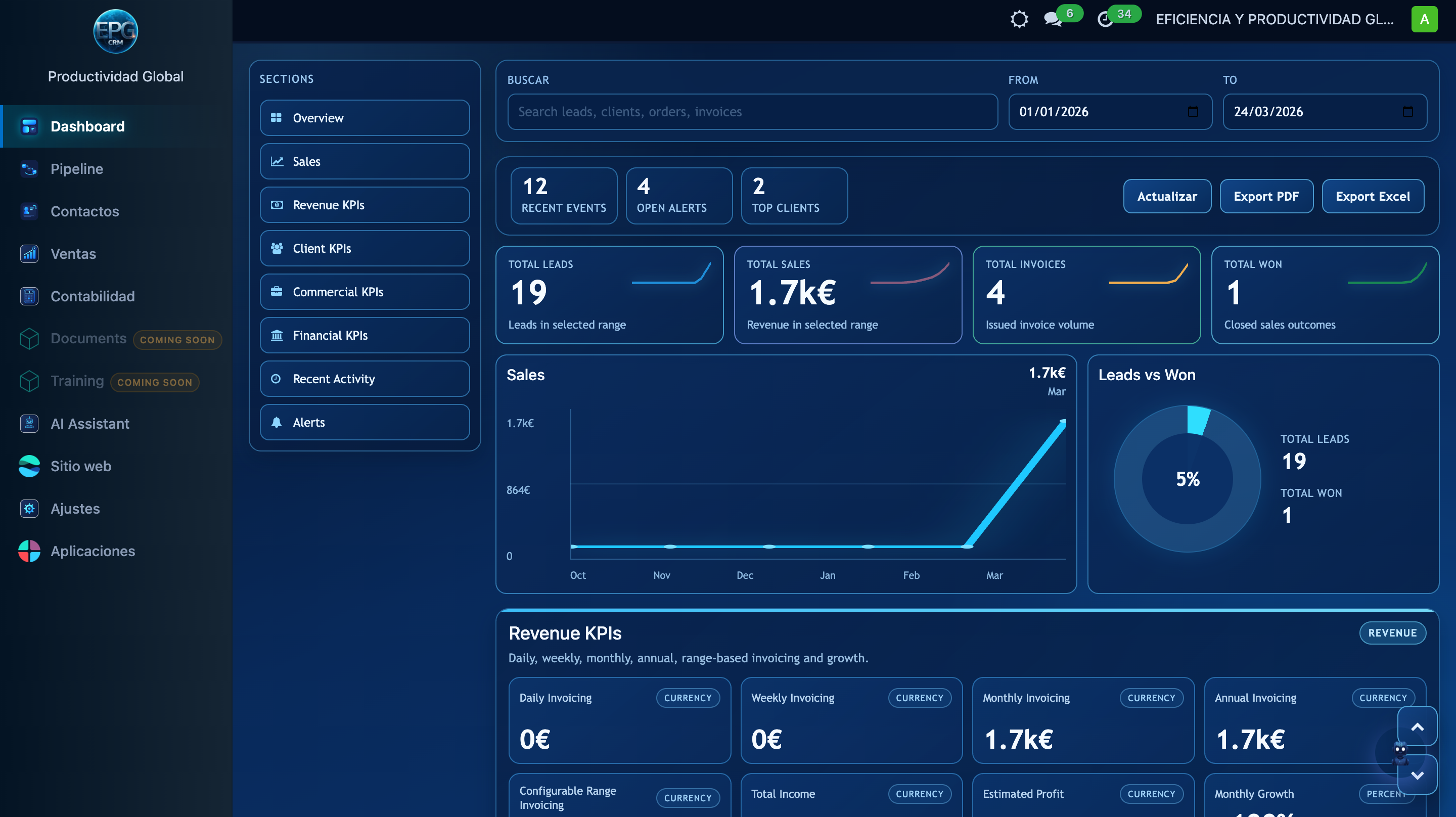
Task: Open the FROM date calendar picker
Action: (x=1193, y=112)
